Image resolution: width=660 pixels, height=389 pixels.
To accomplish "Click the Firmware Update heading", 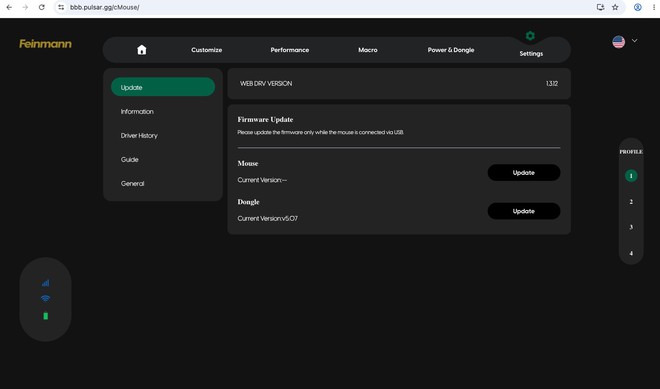I will click(265, 120).
